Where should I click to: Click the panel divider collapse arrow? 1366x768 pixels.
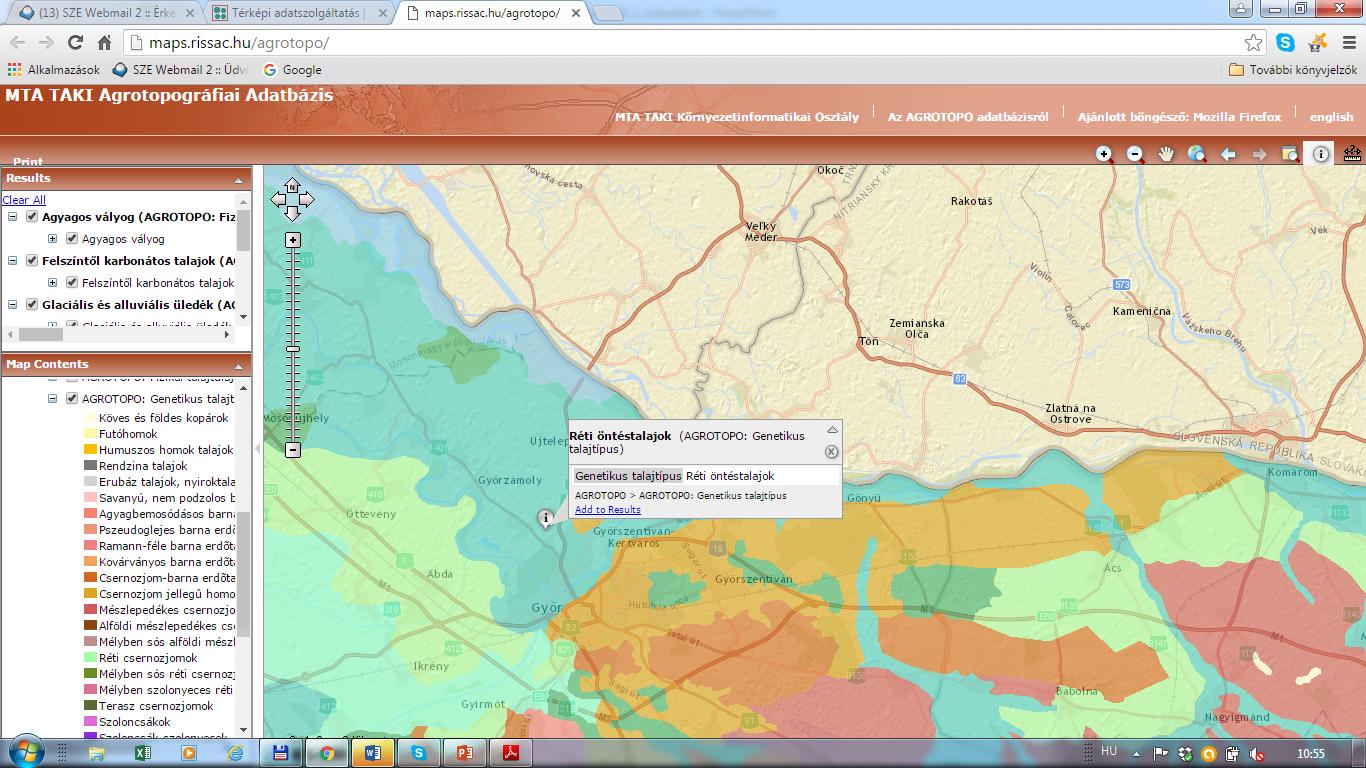pos(257,449)
